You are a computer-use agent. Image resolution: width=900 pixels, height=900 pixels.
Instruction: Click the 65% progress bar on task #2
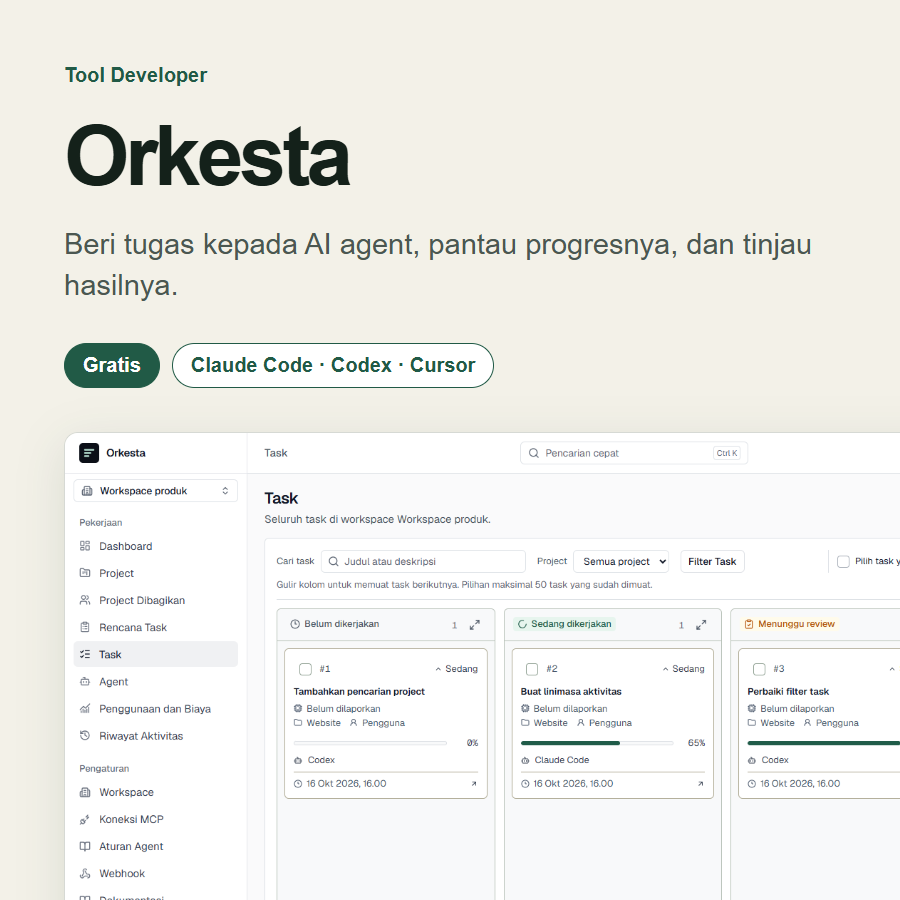pos(597,743)
